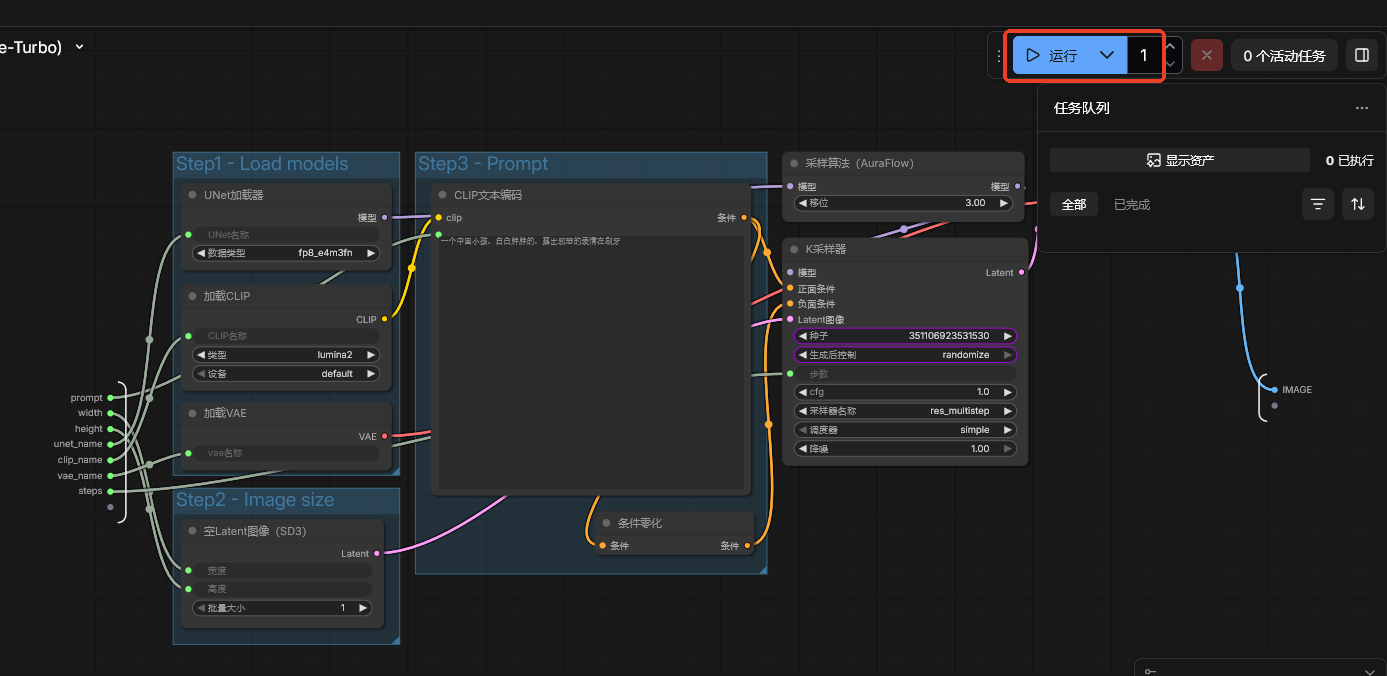Switch to the 已完成 tab
Screen dimensions: 1387x676
(x=1132, y=204)
